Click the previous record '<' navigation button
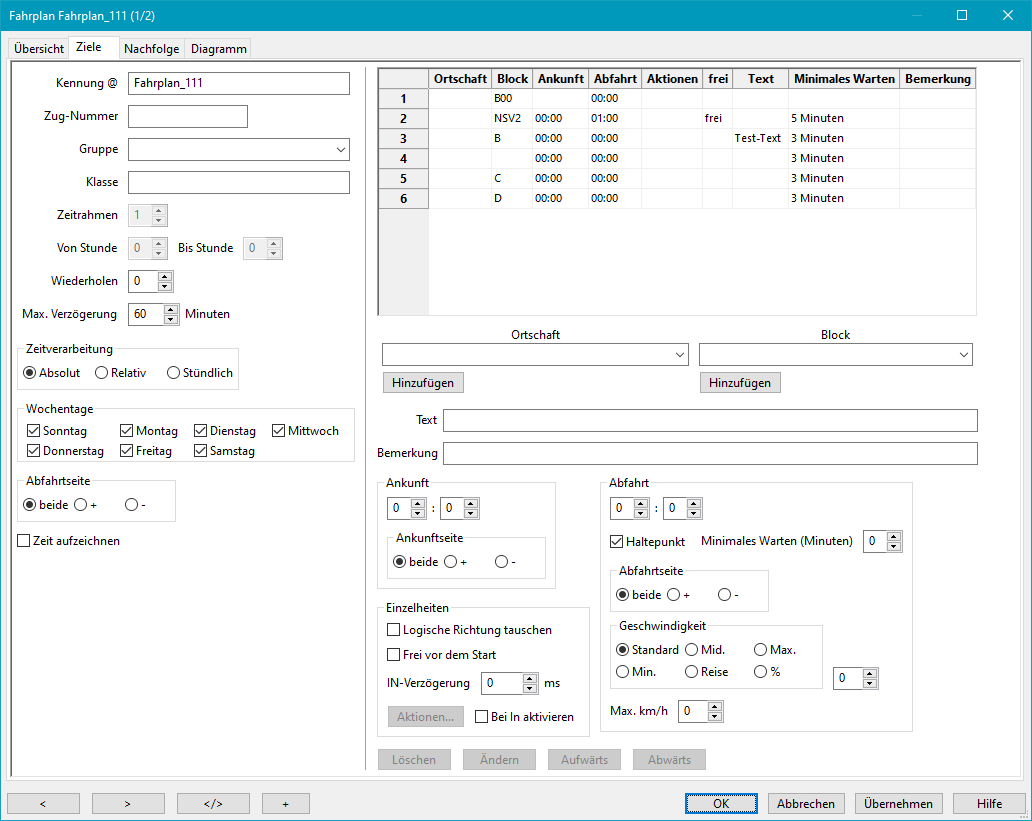Screen dimensions: 1032x821 tap(43, 803)
